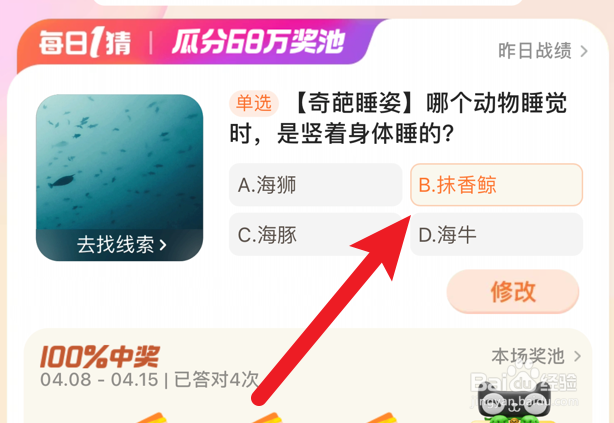This screenshot has width=614, height=423.
Task: Tap the 100%中奖 heading
Action: (100, 356)
